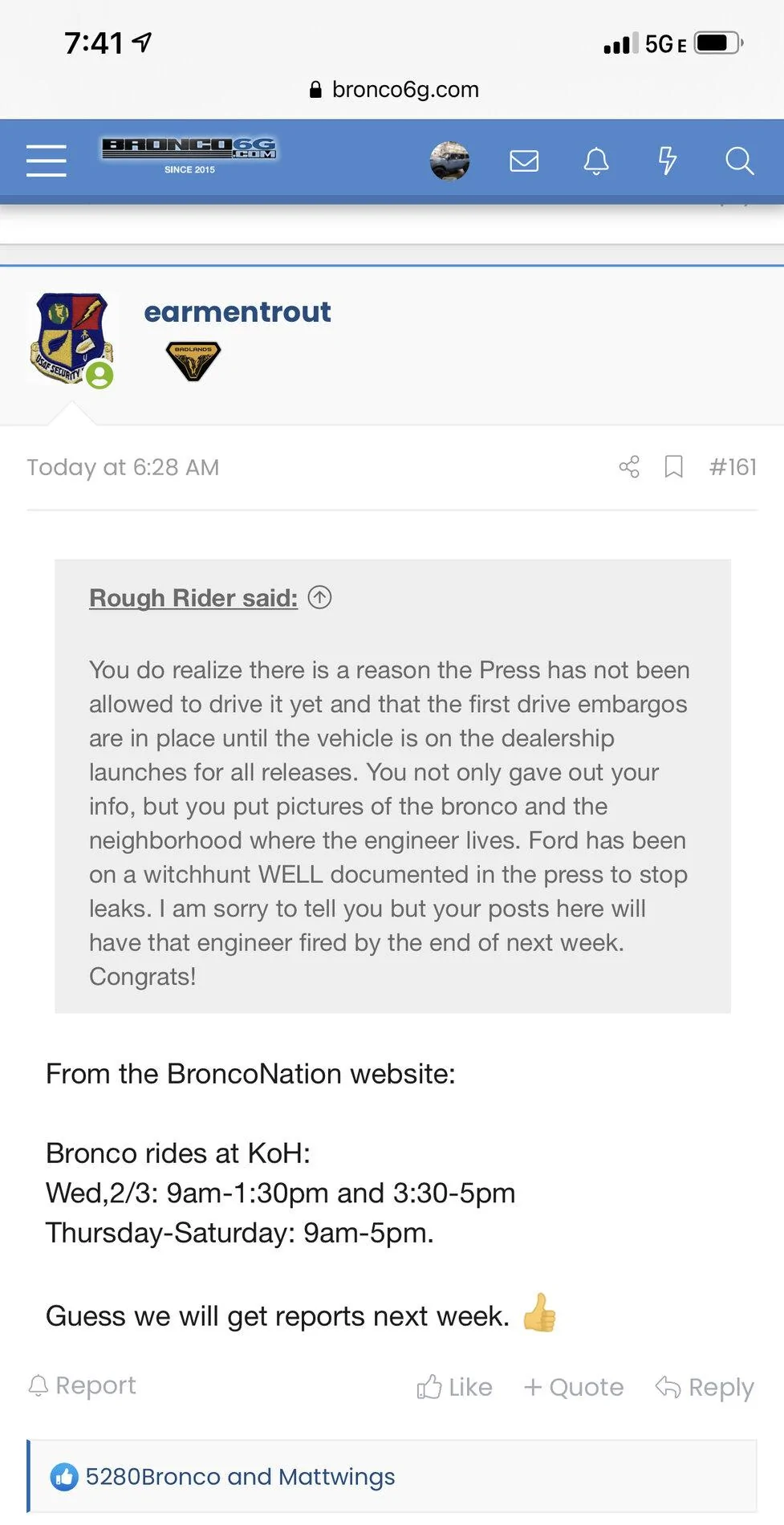Report this post
Viewport: 784px width, 1525px height.
[x=82, y=1385]
